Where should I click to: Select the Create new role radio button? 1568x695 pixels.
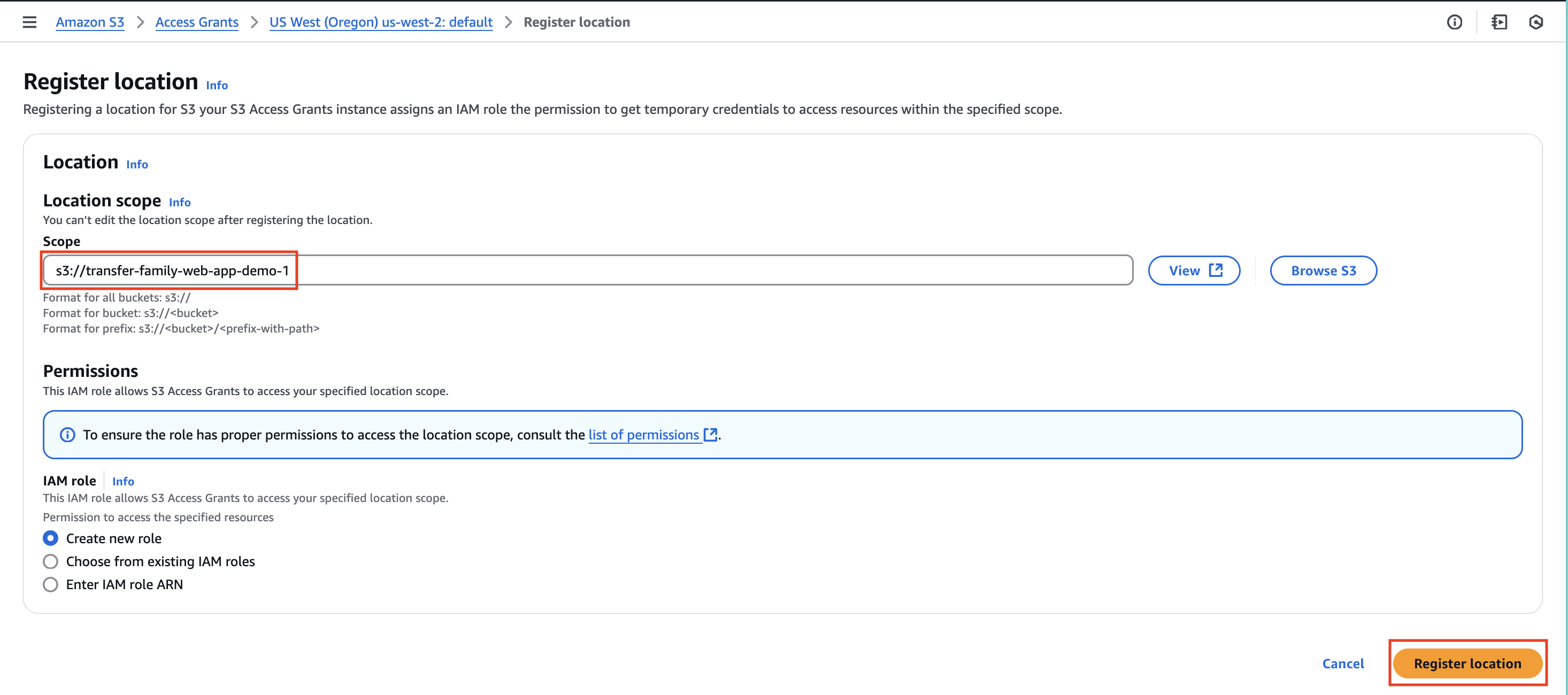(x=50, y=538)
